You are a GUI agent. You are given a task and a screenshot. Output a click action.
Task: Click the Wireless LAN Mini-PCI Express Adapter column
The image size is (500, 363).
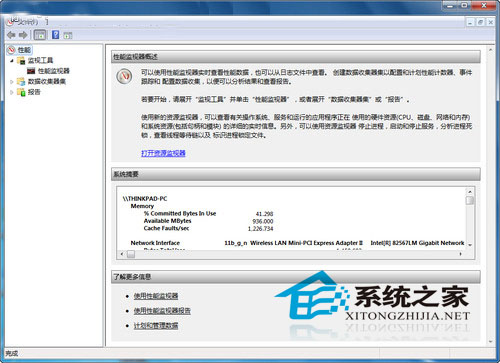coord(294,243)
